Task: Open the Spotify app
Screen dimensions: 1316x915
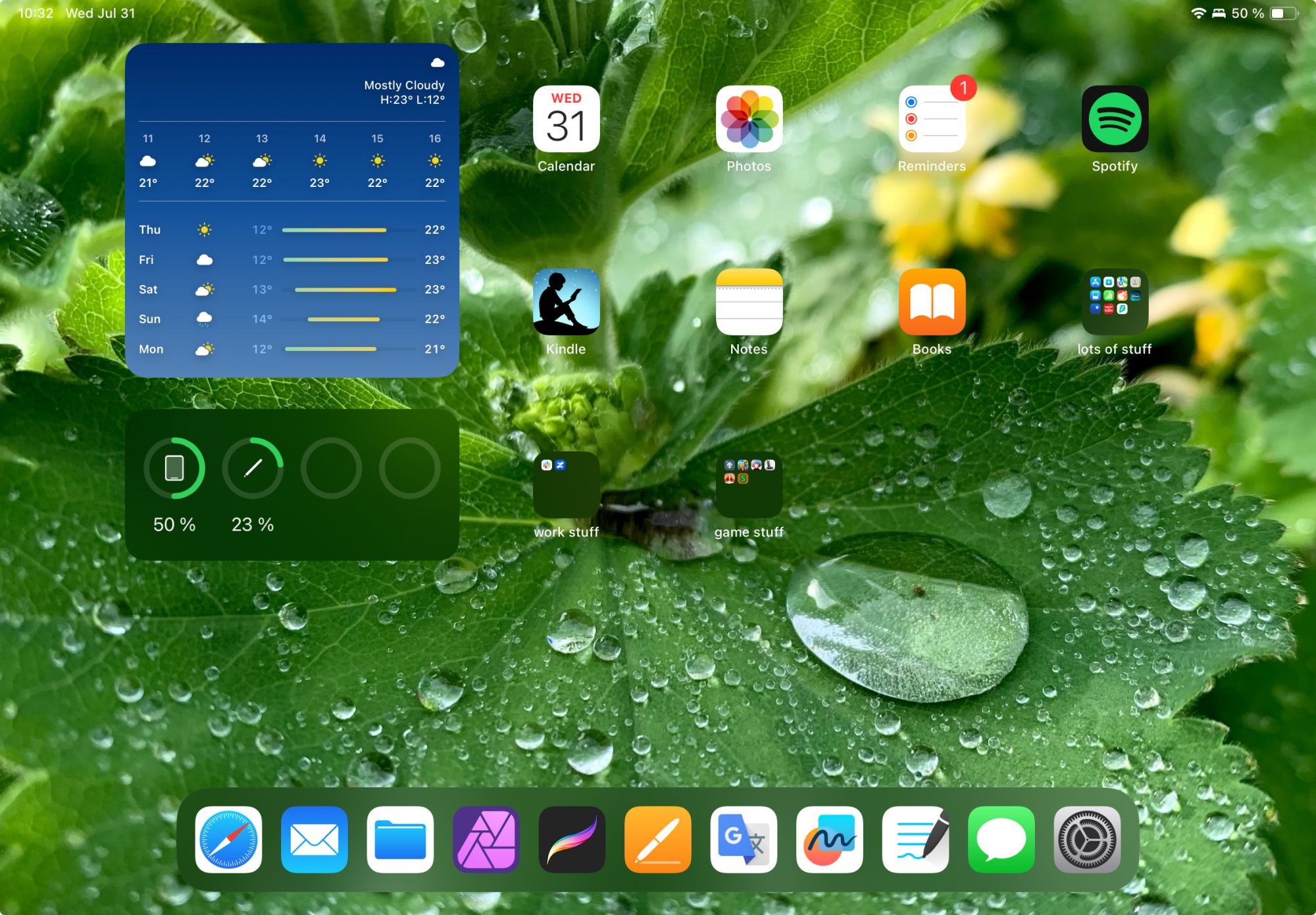Action: [x=1115, y=119]
